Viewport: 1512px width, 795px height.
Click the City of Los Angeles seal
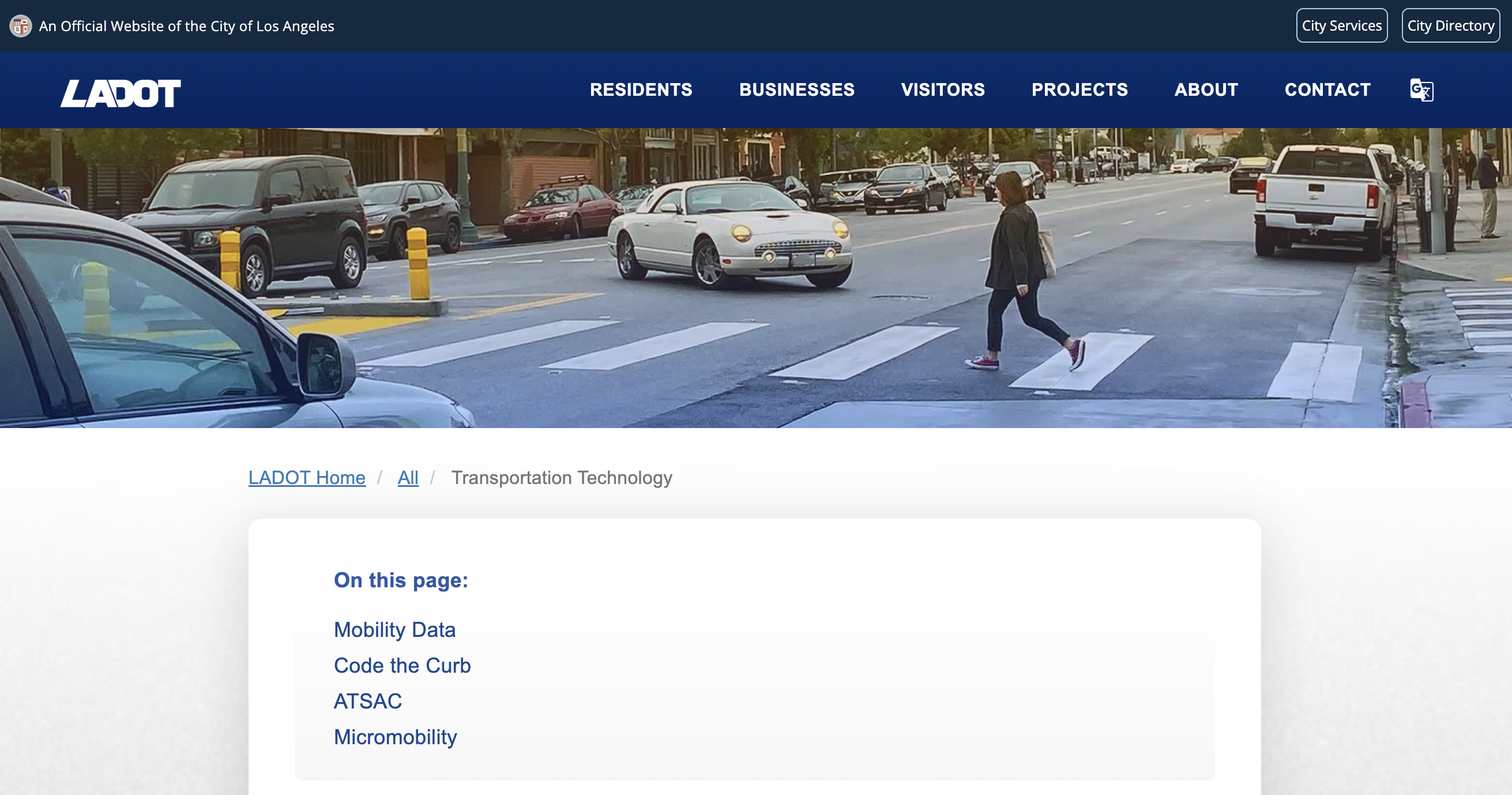(21, 26)
